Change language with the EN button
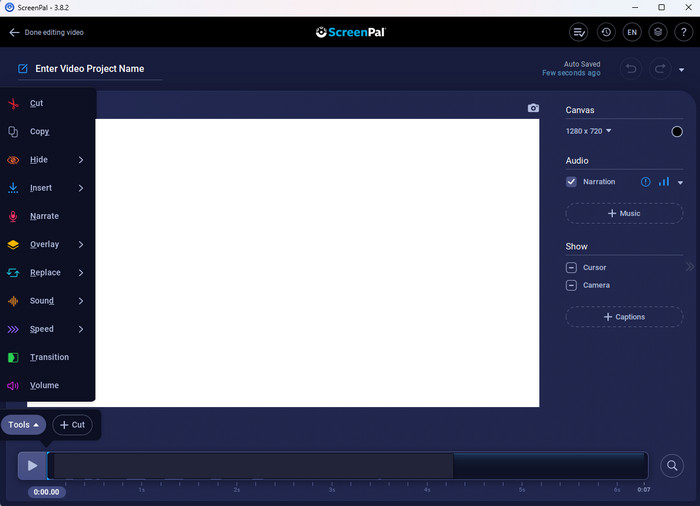 pyautogui.click(x=632, y=32)
